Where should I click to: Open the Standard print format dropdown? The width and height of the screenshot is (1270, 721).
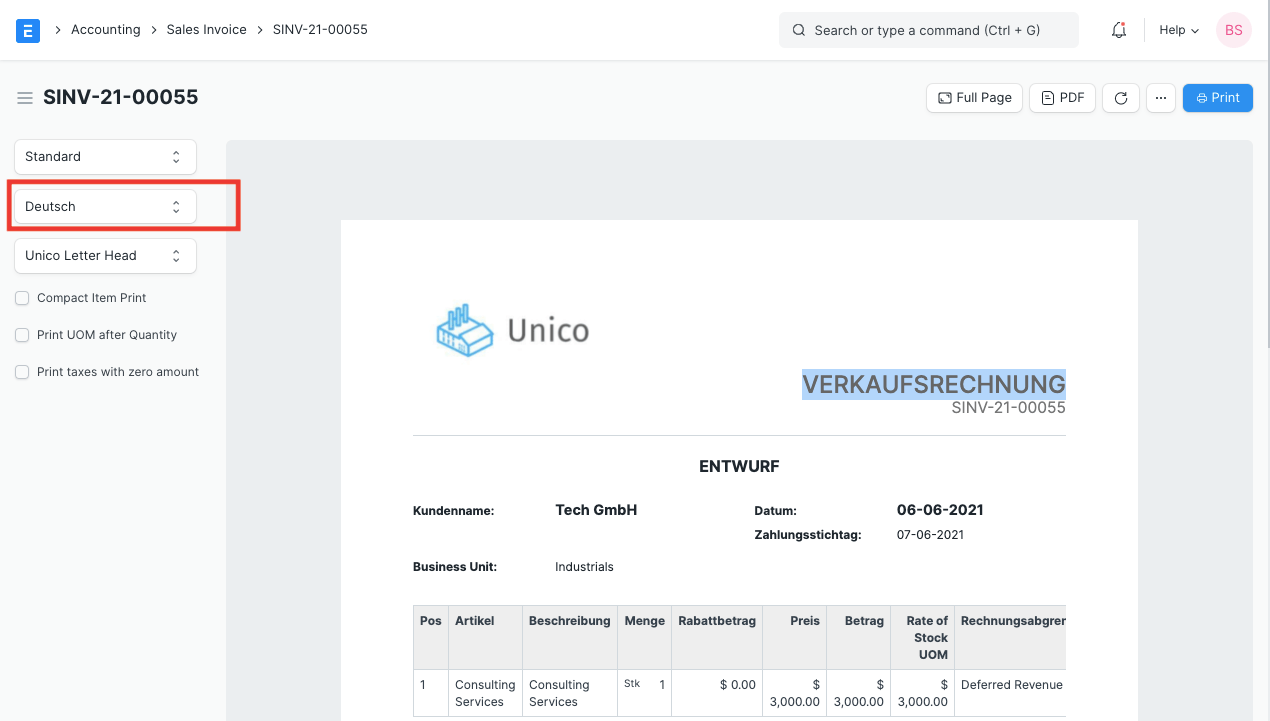[x=104, y=156]
